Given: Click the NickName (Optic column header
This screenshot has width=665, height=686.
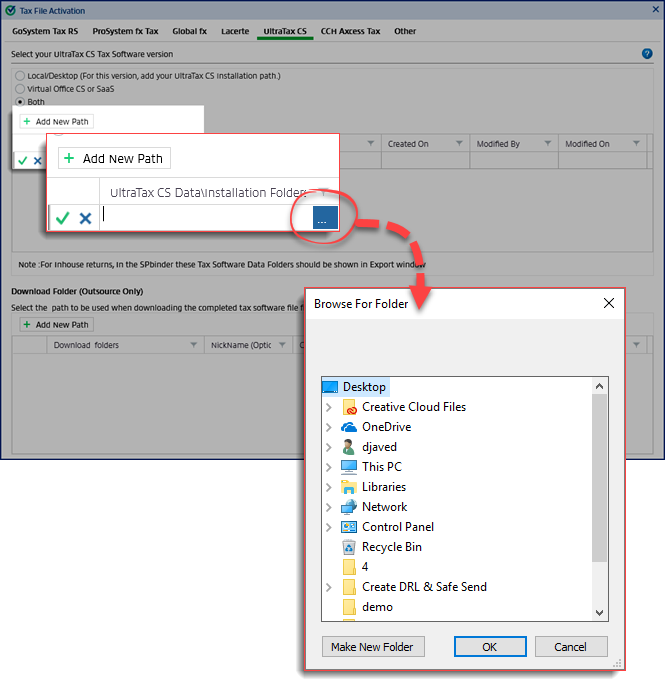Looking at the screenshot, I should click(248, 345).
